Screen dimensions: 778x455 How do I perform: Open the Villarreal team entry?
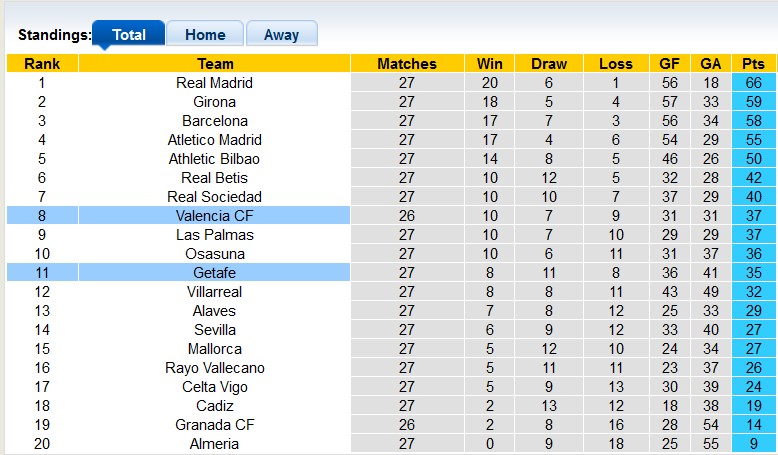(x=214, y=292)
